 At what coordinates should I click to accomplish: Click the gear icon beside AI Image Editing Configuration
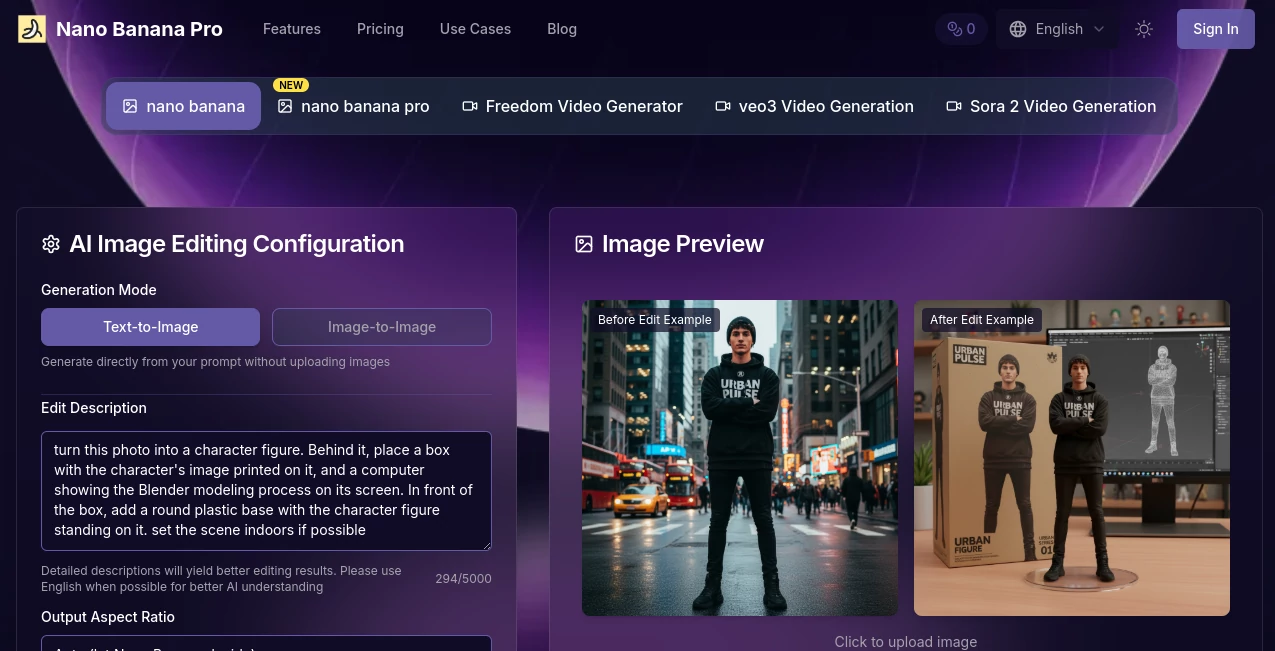click(x=51, y=244)
